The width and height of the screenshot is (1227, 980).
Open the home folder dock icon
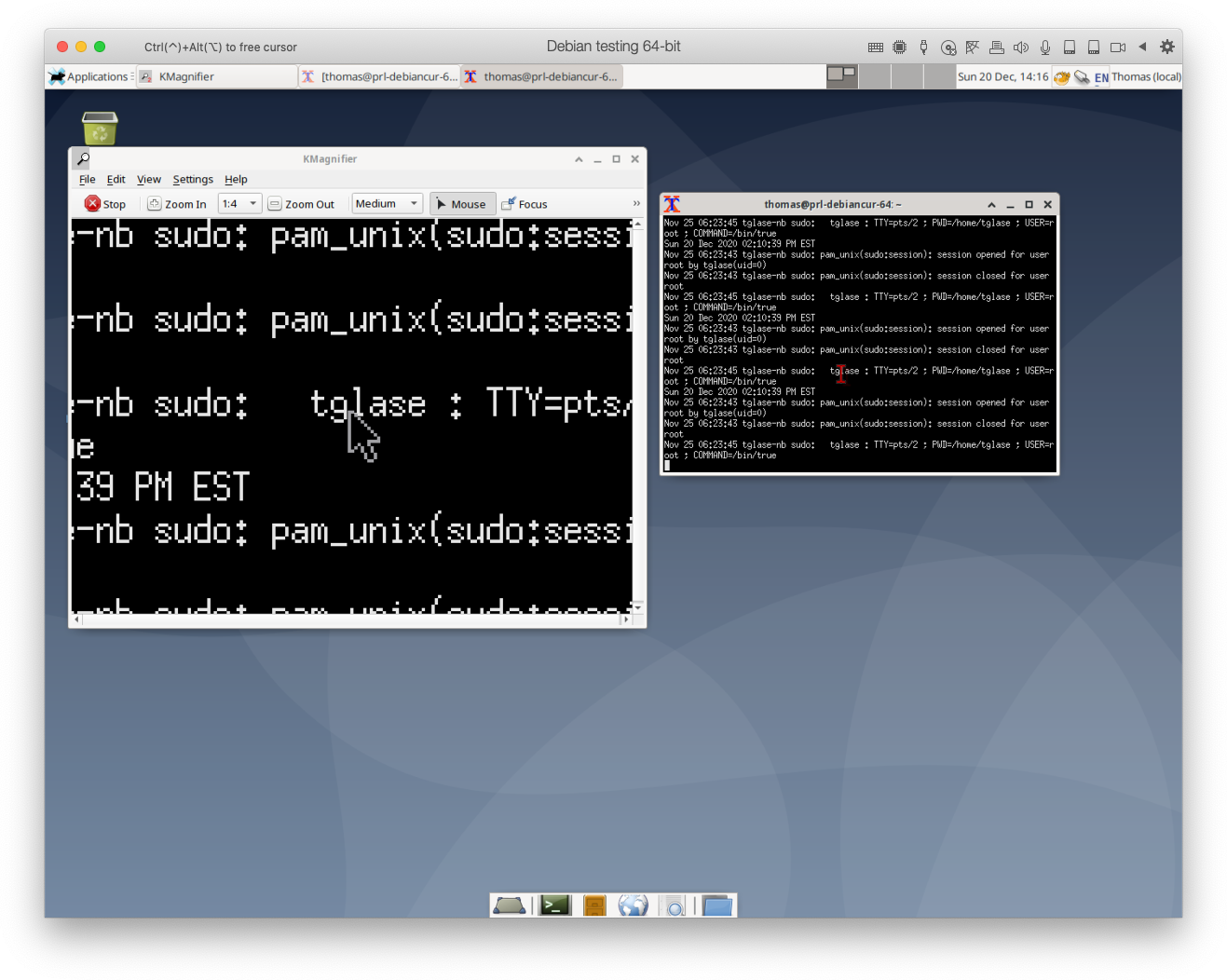(717, 905)
